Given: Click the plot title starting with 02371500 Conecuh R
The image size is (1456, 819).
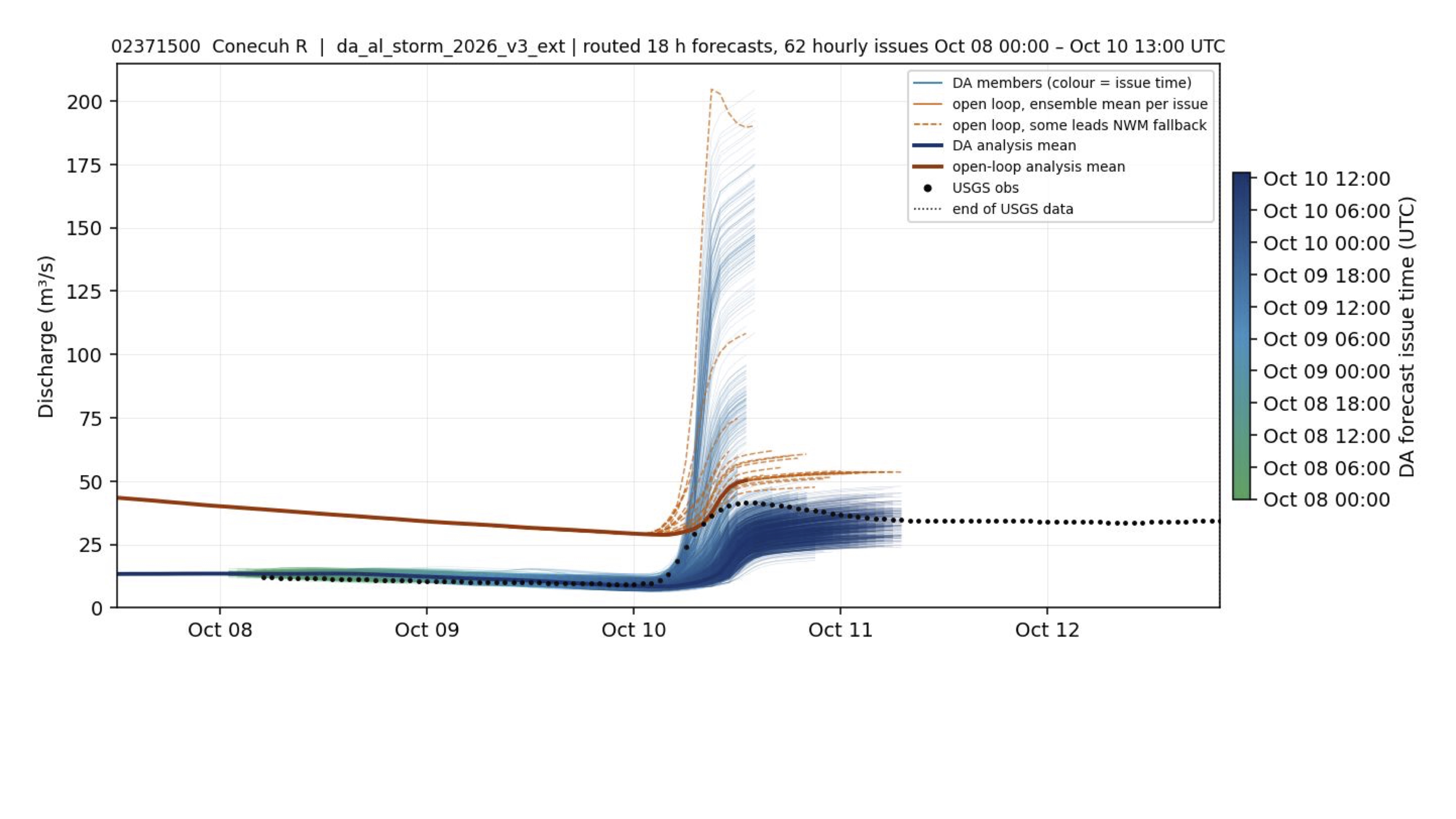Looking at the screenshot, I should 668,46.
